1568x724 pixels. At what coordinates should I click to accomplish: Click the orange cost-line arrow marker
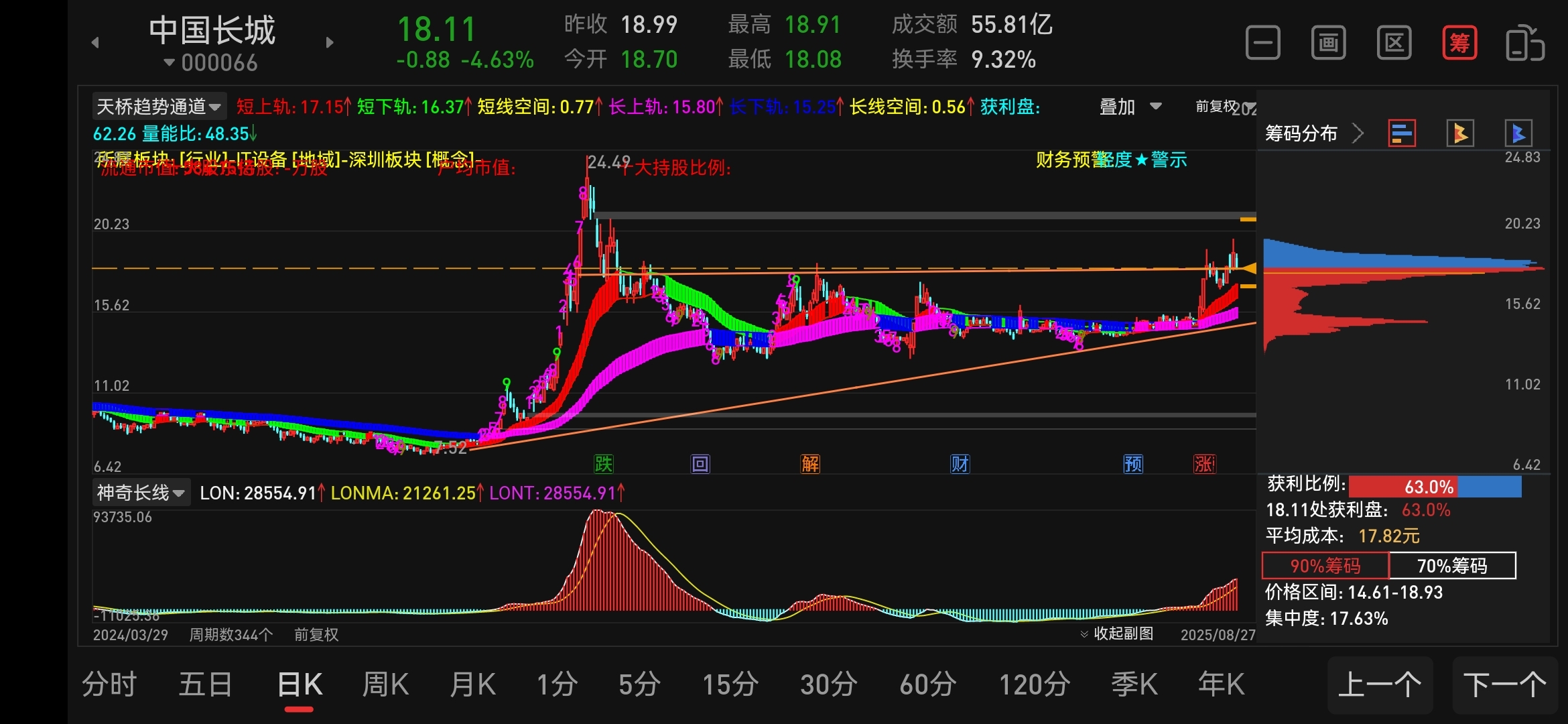(x=1249, y=269)
